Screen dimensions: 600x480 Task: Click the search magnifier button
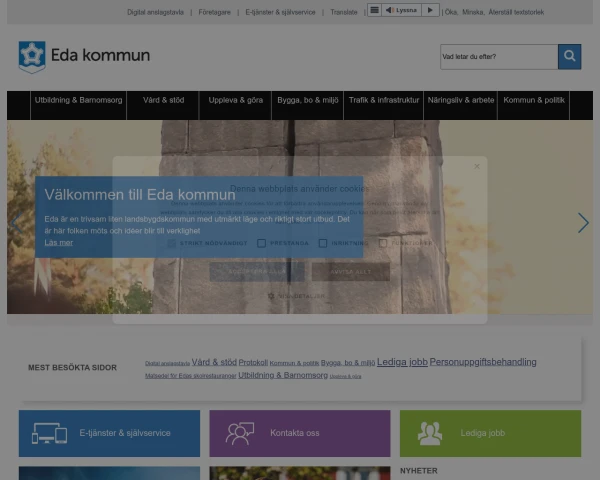[x=569, y=57]
